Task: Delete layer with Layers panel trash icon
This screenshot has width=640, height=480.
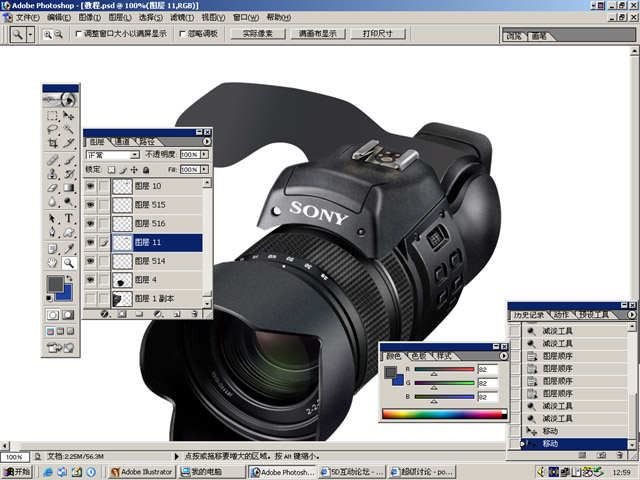Action: coord(195,314)
